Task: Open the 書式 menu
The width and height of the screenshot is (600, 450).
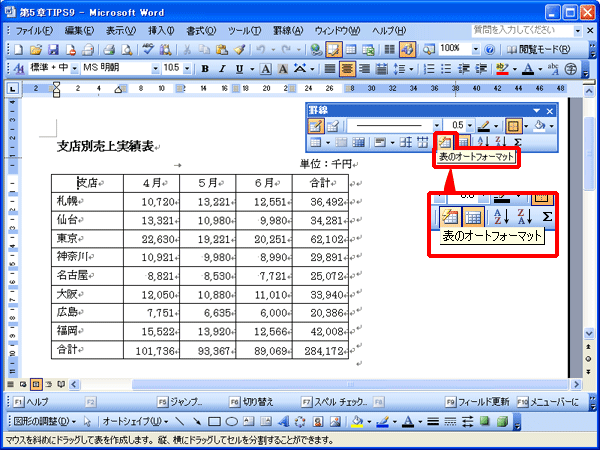Action: (x=201, y=31)
